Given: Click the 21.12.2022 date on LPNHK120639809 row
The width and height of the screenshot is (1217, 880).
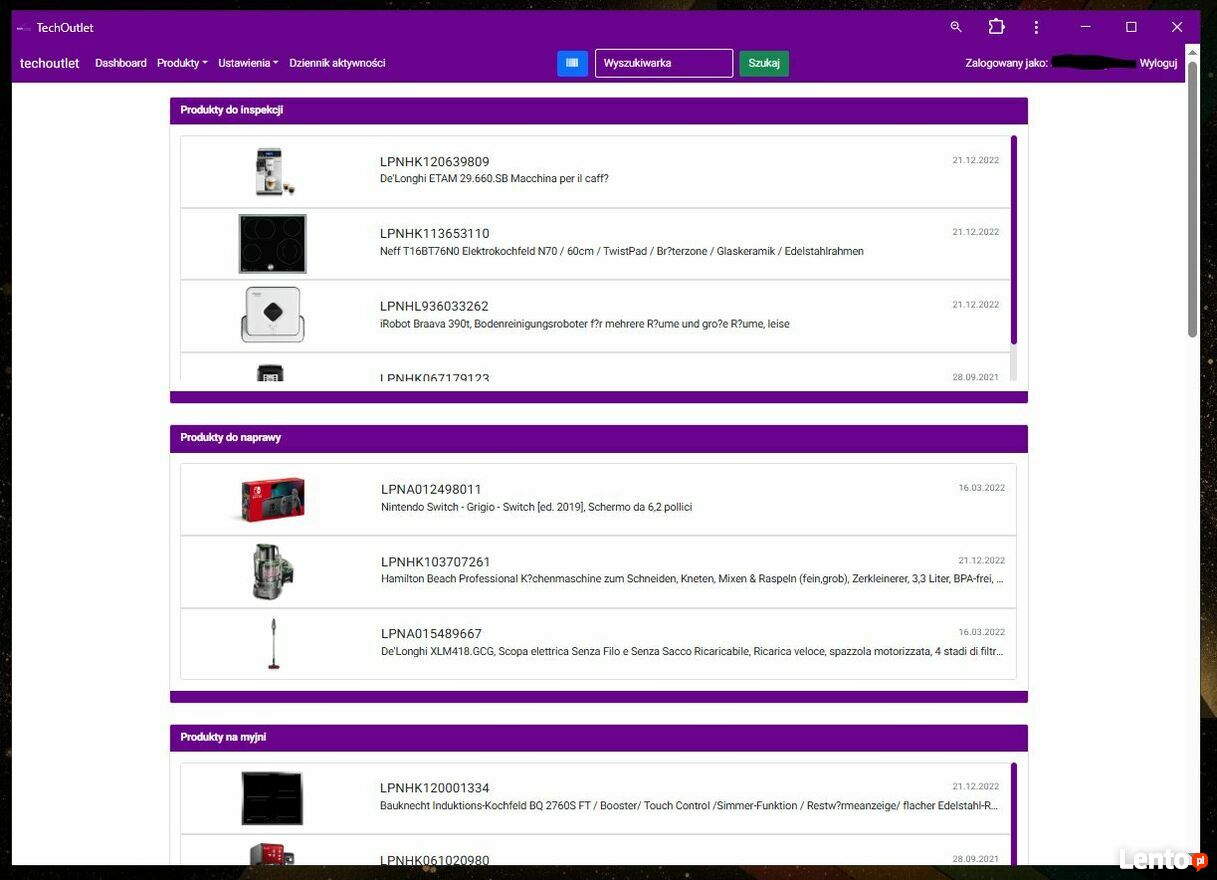Looking at the screenshot, I should tap(975, 160).
